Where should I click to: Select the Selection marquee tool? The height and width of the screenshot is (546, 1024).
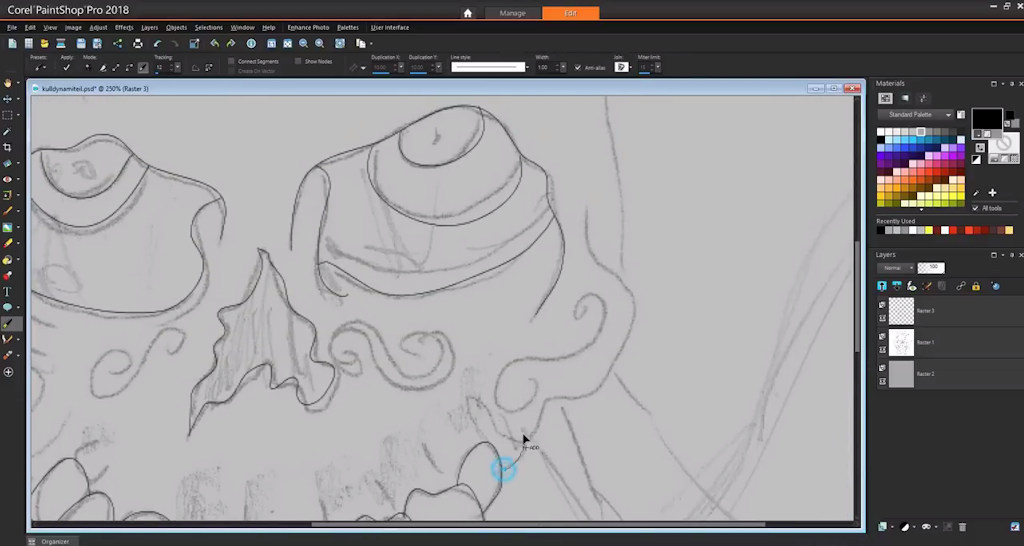pos(7,115)
